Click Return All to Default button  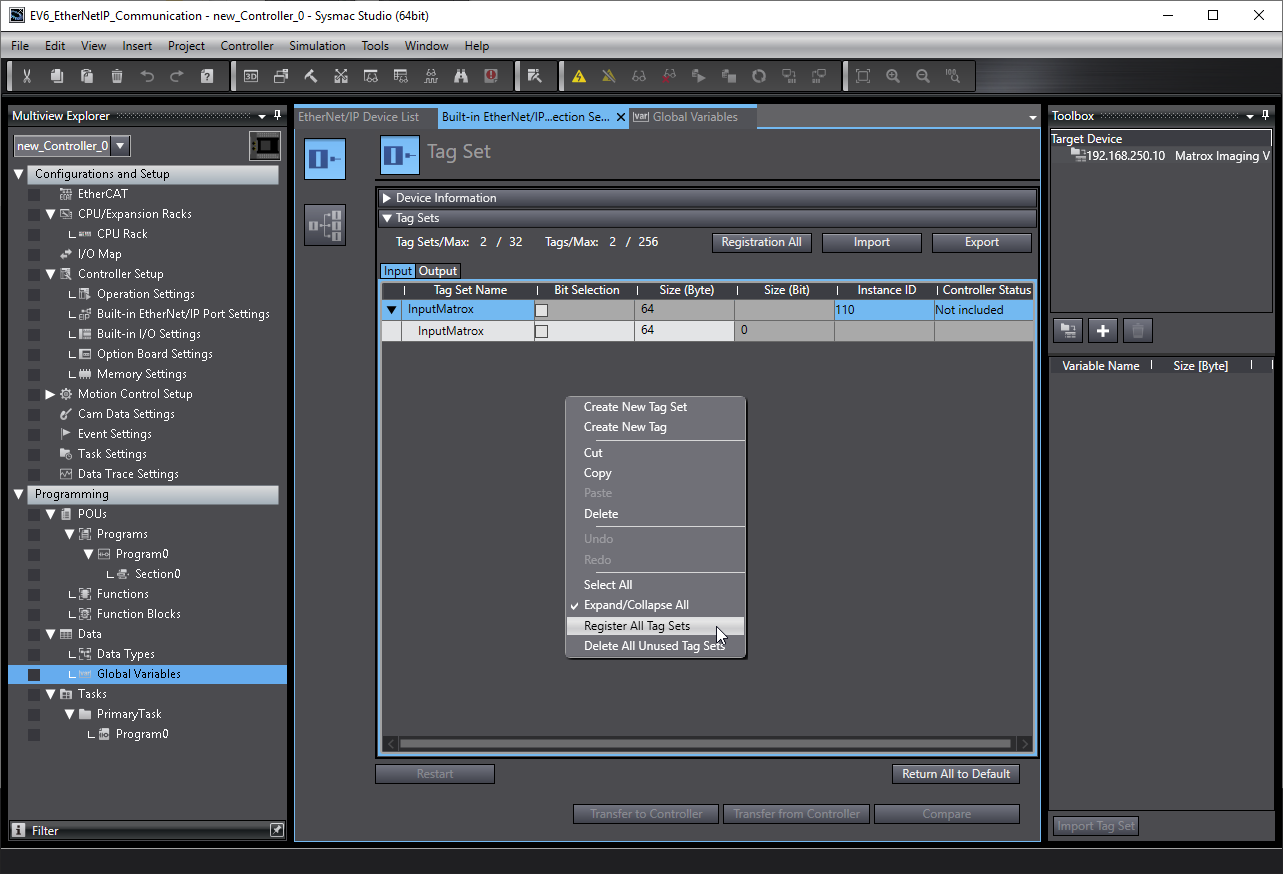click(955, 774)
